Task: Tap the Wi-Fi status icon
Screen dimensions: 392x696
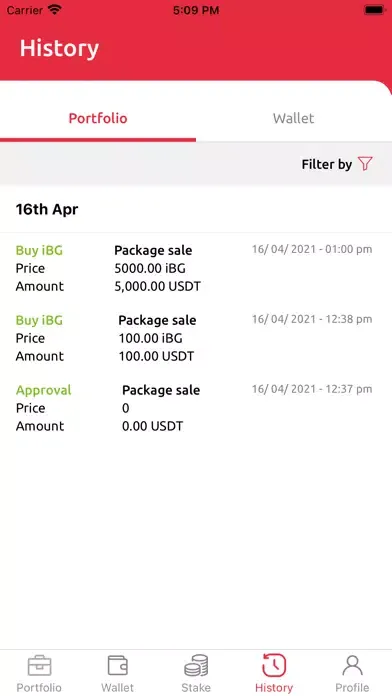Action: 55,10
